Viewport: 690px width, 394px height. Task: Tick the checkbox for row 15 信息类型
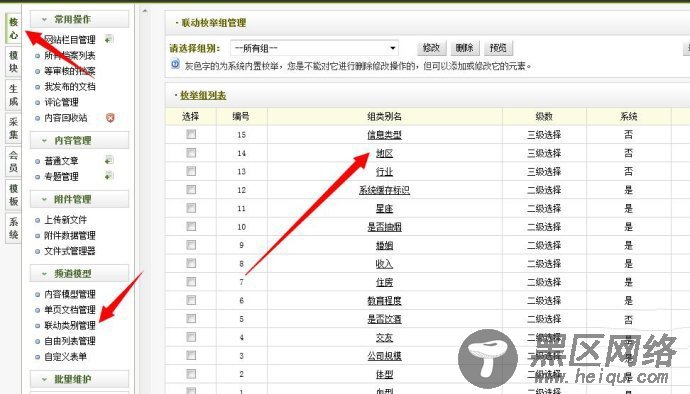[x=191, y=134]
